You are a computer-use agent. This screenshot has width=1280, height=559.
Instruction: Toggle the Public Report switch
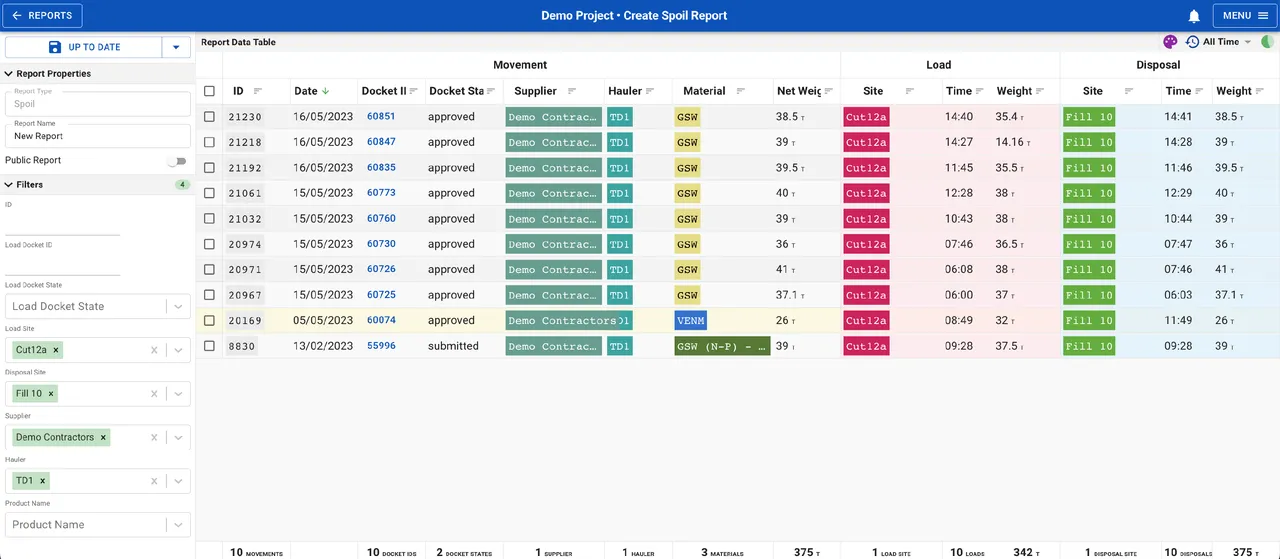177,160
